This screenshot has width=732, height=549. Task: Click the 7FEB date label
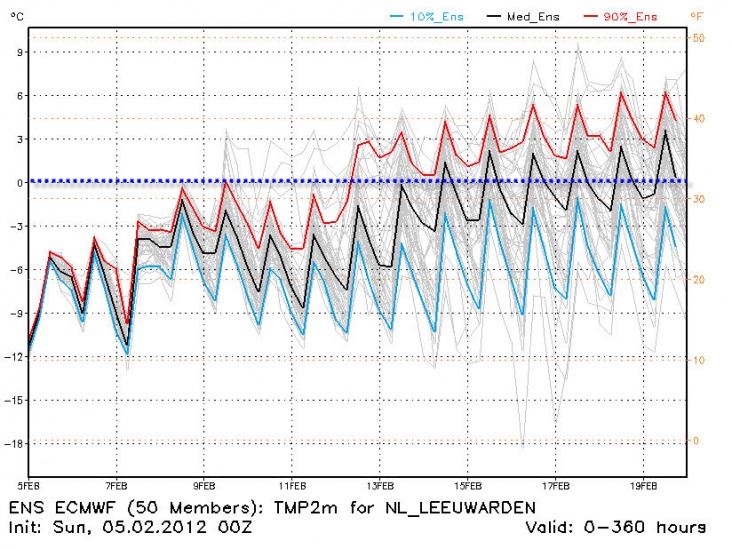[116, 486]
